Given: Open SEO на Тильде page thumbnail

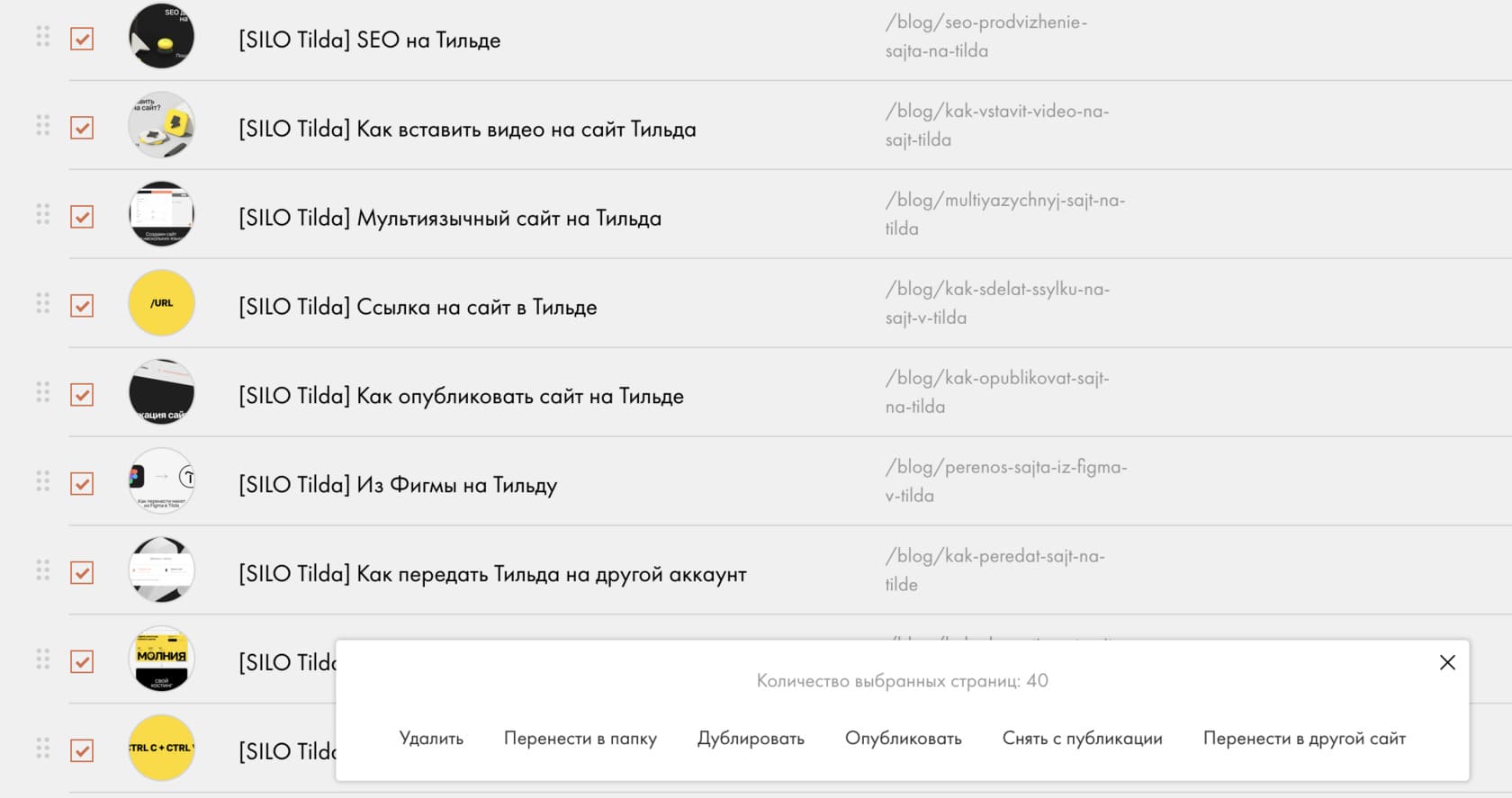Looking at the screenshot, I should tap(162, 36).
